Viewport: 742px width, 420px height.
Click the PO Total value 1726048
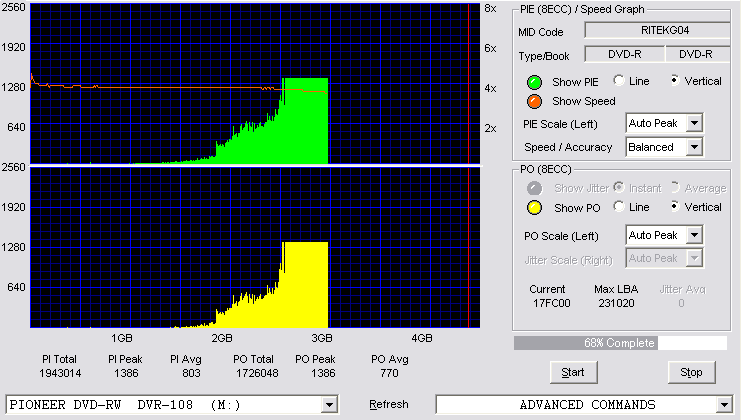point(257,373)
